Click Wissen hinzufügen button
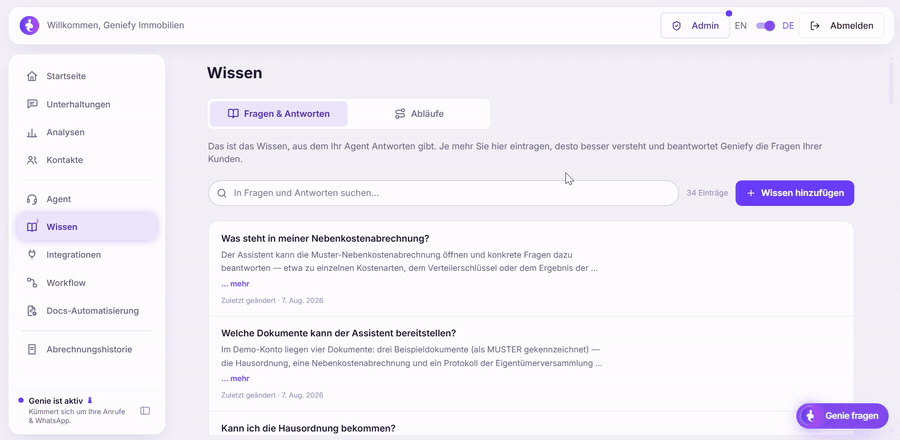The height and width of the screenshot is (440, 900). (x=794, y=193)
